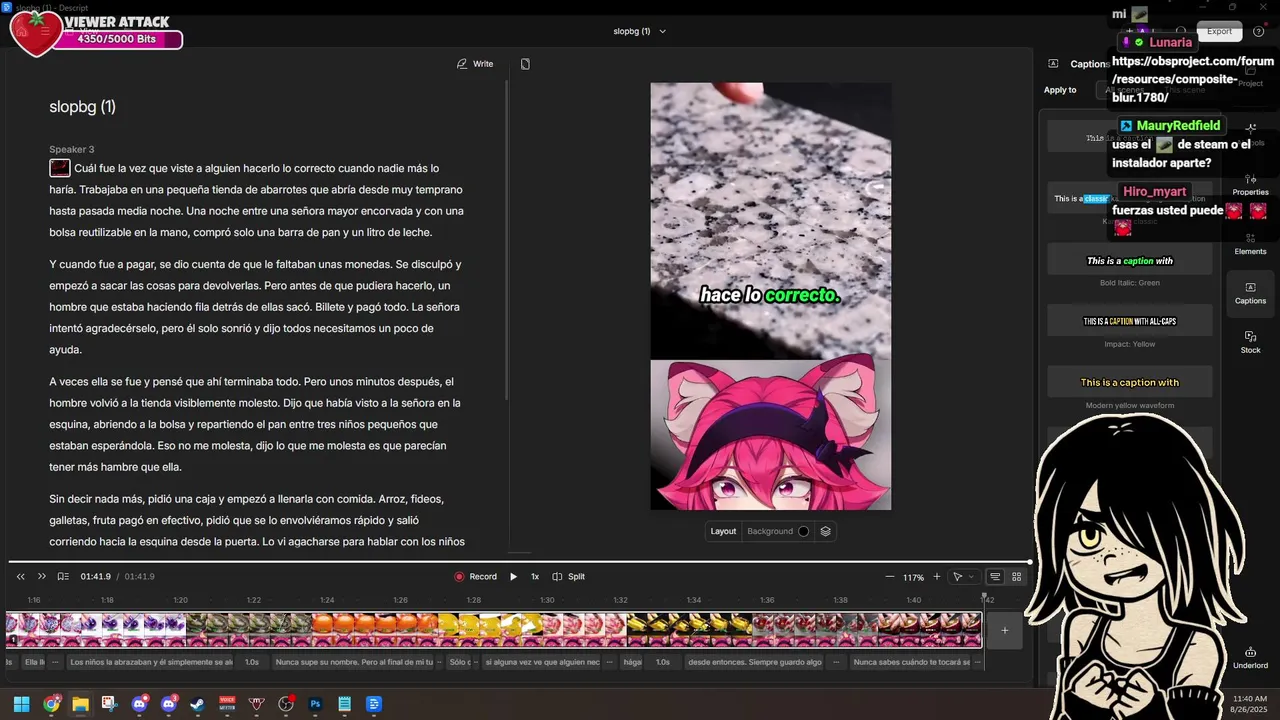Open OBS Studio from the taskbar

pyautogui.click(x=286, y=704)
